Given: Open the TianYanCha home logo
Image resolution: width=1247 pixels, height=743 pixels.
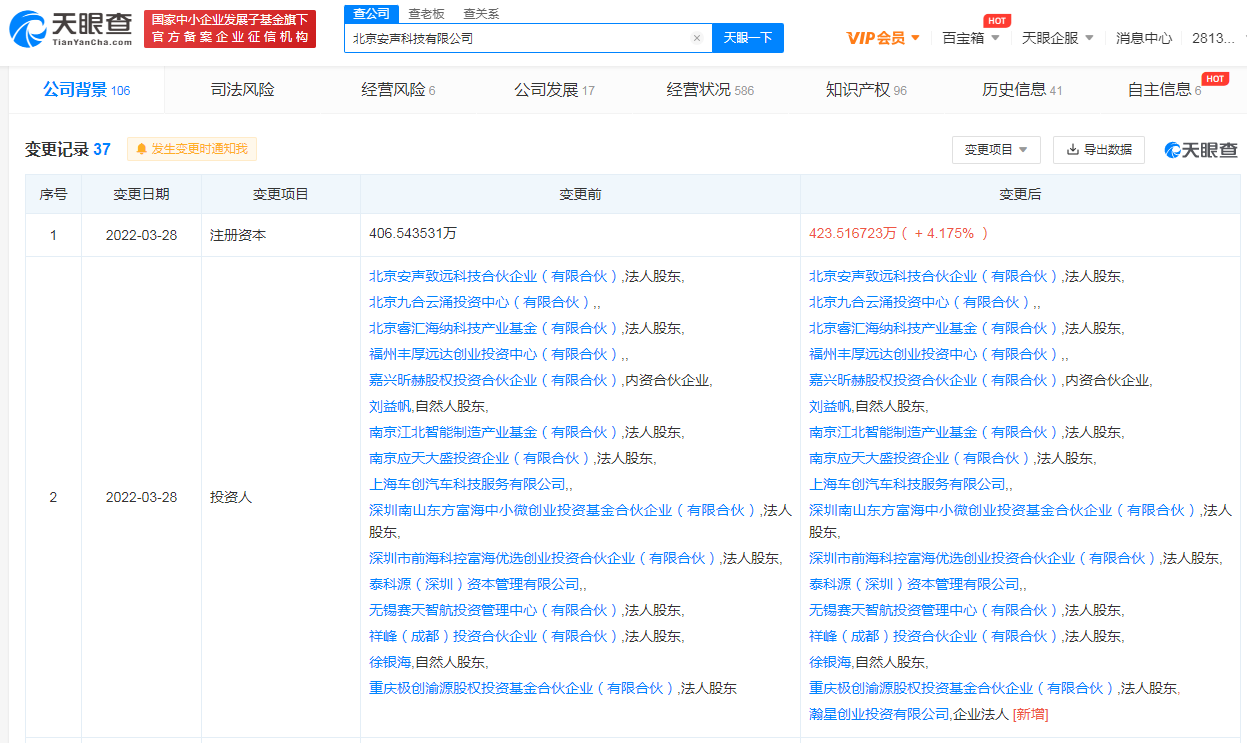Looking at the screenshot, I should (70, 30).
